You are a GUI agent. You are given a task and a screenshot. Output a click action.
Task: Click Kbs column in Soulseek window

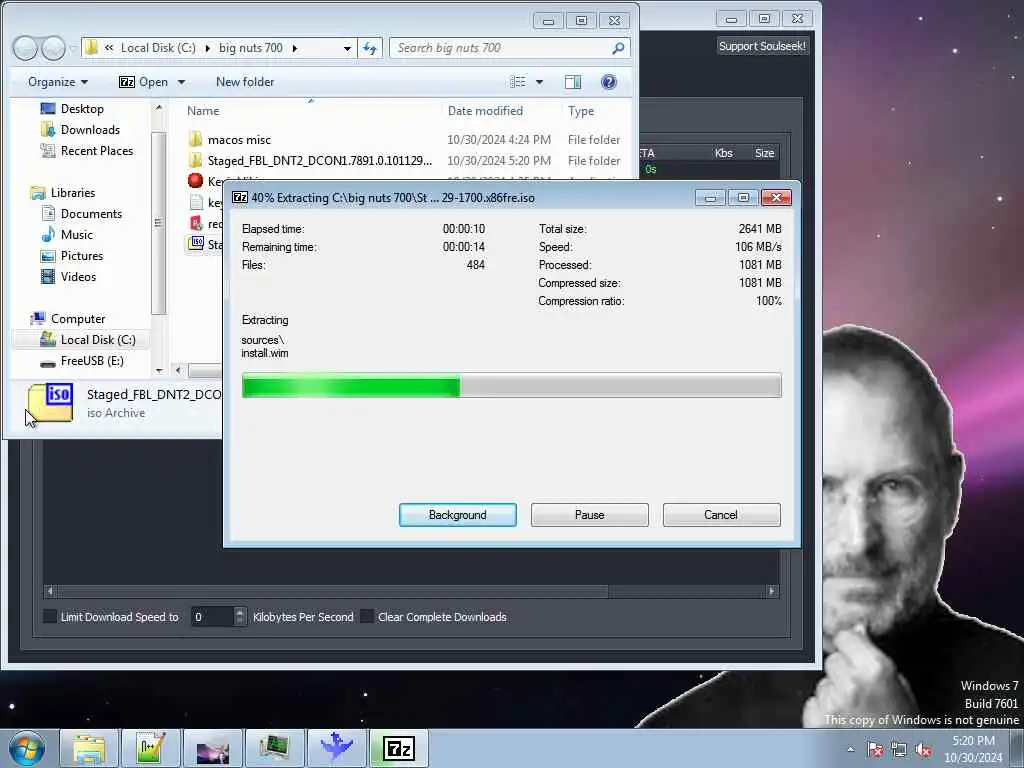click(724, 153)
